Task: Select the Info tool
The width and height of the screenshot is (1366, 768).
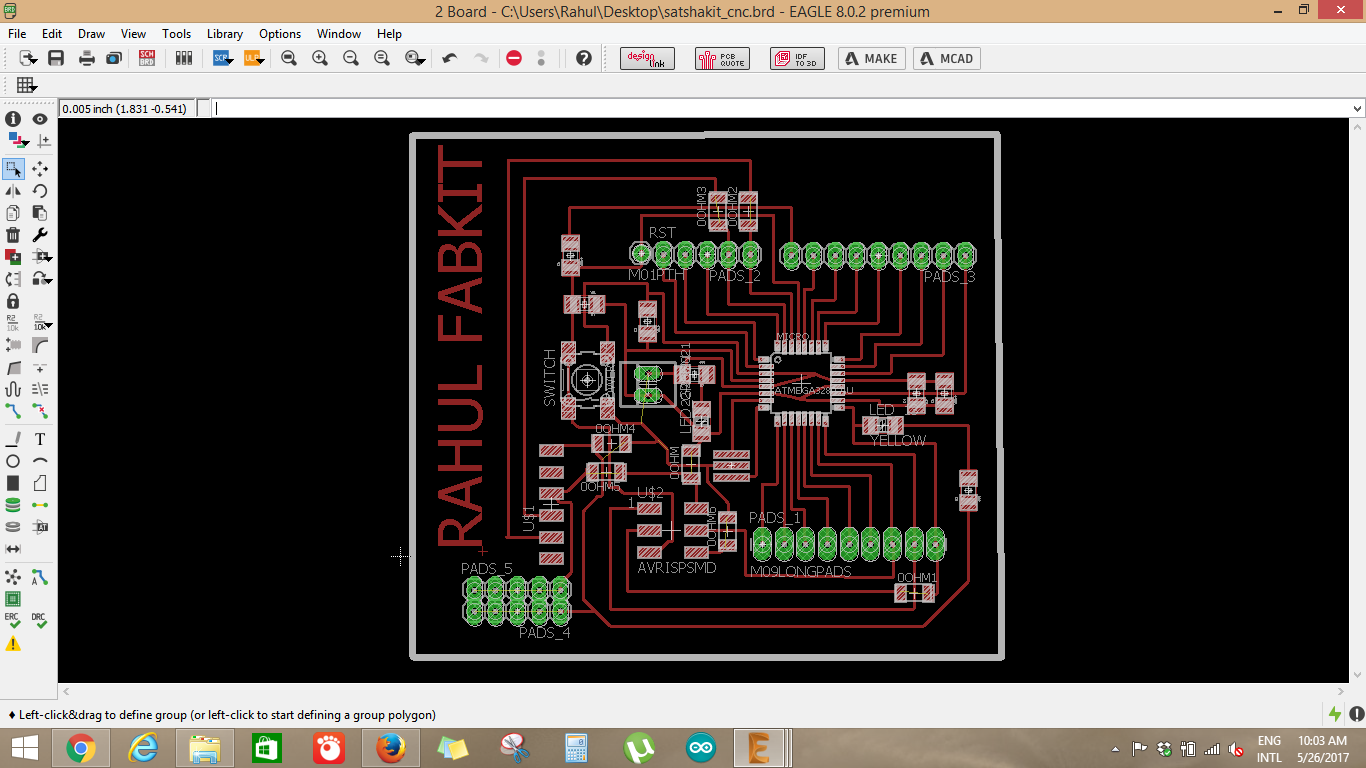Action: point(13,119)
